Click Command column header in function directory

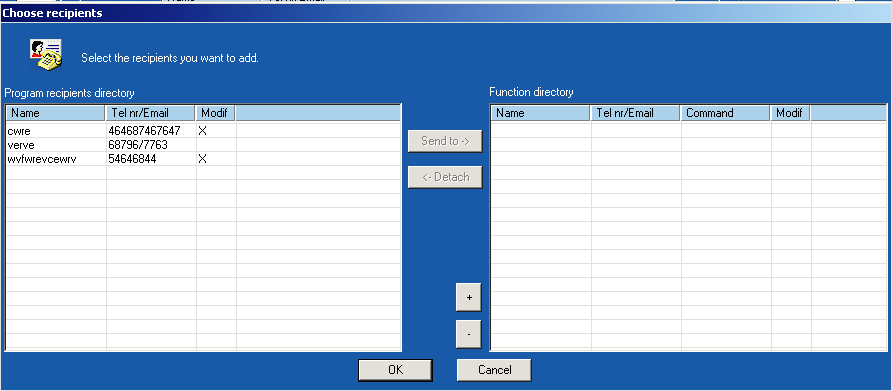point(725,113)
